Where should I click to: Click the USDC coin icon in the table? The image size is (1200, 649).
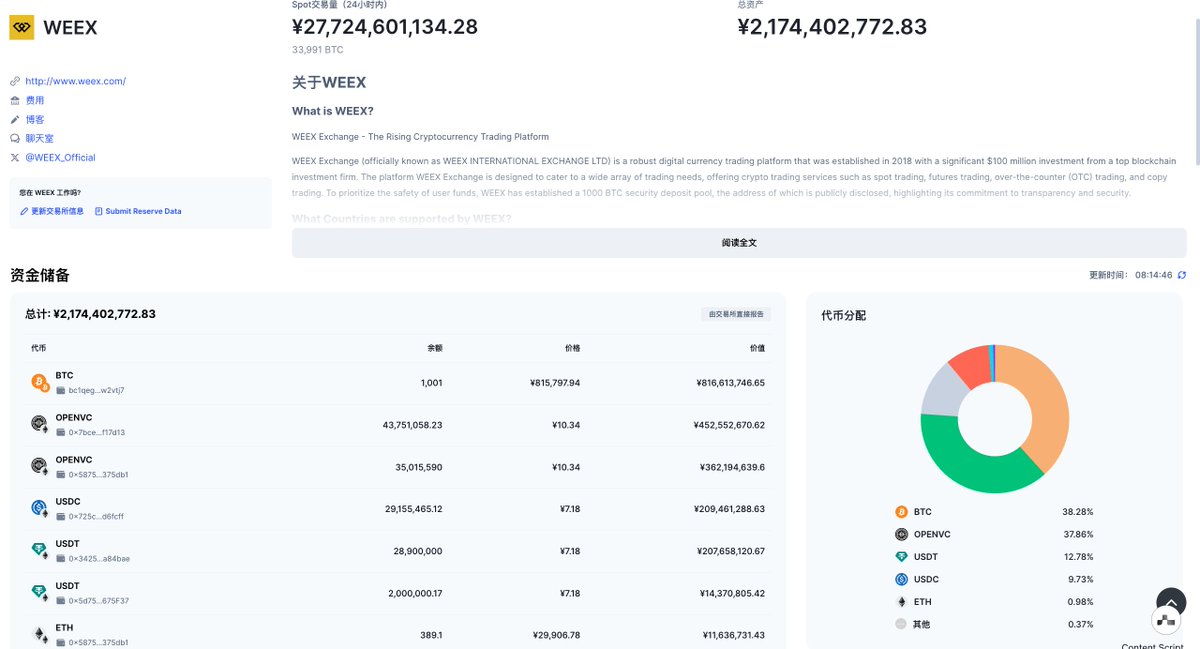point(40,508)
